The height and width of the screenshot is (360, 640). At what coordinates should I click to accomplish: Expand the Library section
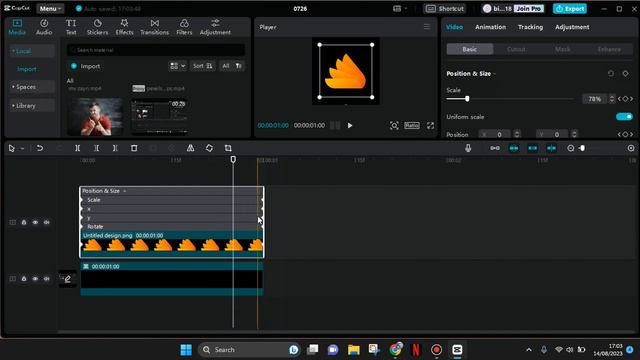tap(32, 106)
